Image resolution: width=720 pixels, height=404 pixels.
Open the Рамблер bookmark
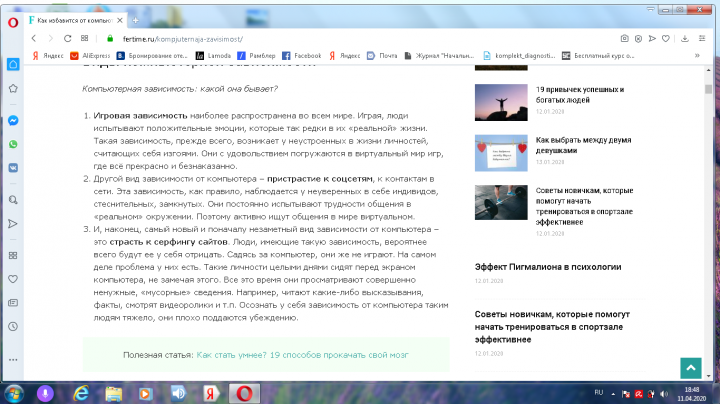(256, 56)
